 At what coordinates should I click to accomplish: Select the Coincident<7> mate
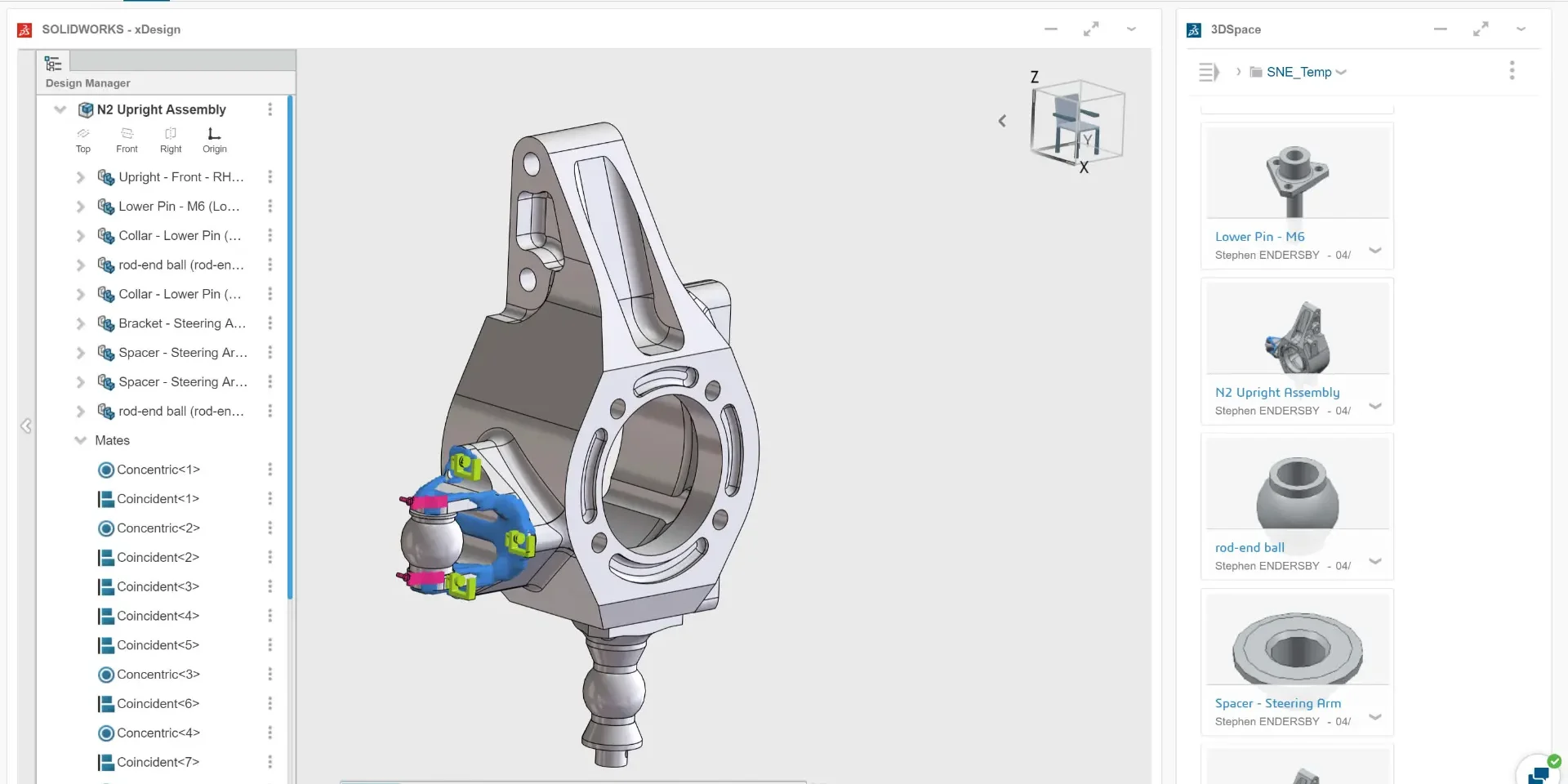tap(158, 762)
